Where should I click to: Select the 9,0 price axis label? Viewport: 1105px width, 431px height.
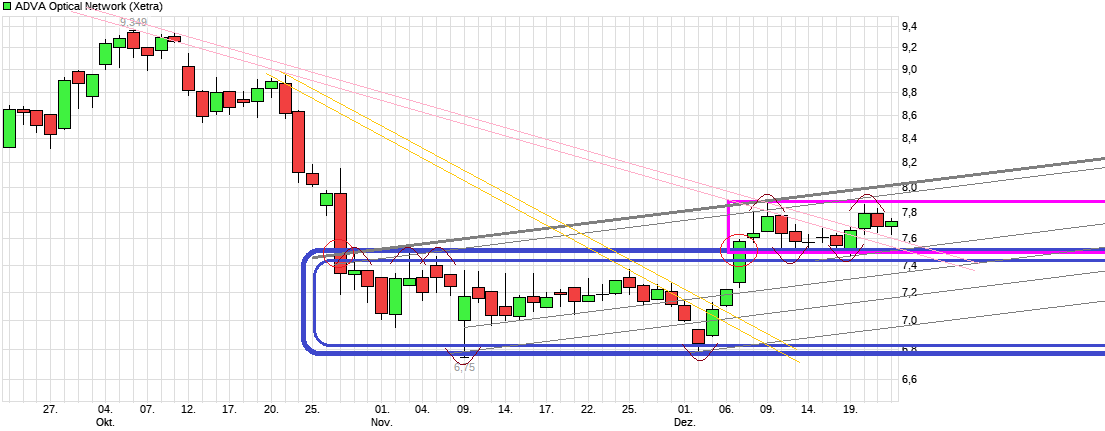point(910,70)
